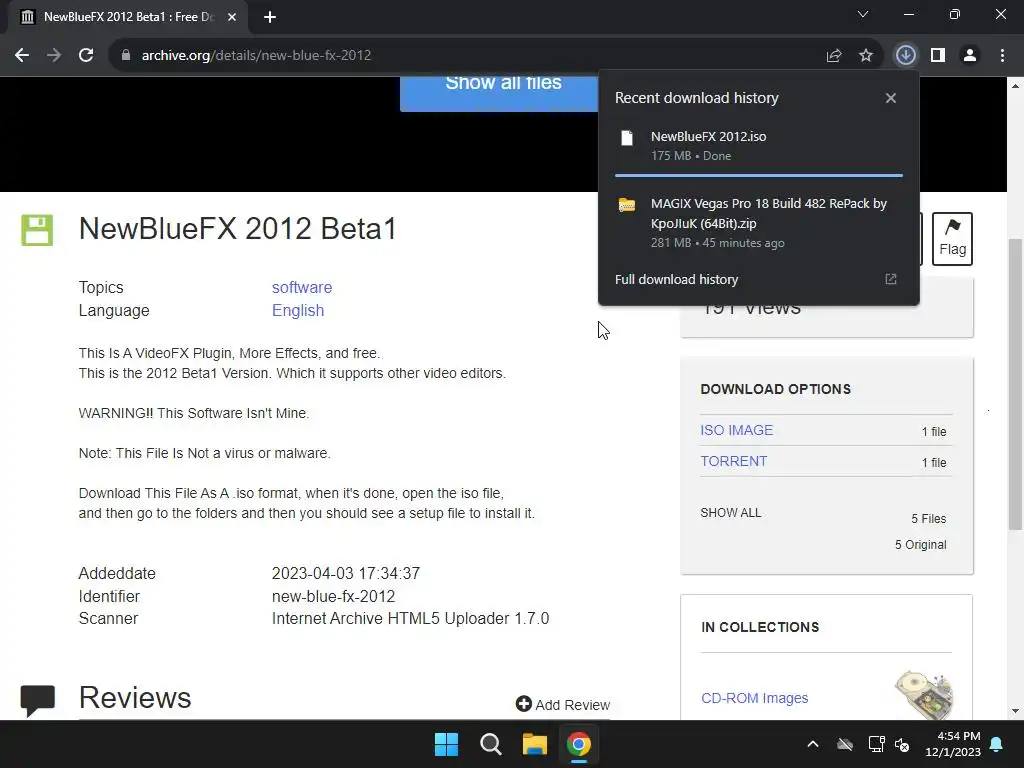Click the scrollbar up arrow
The width and height of the screenshot is (1024, 768).
pos(1016,86)
